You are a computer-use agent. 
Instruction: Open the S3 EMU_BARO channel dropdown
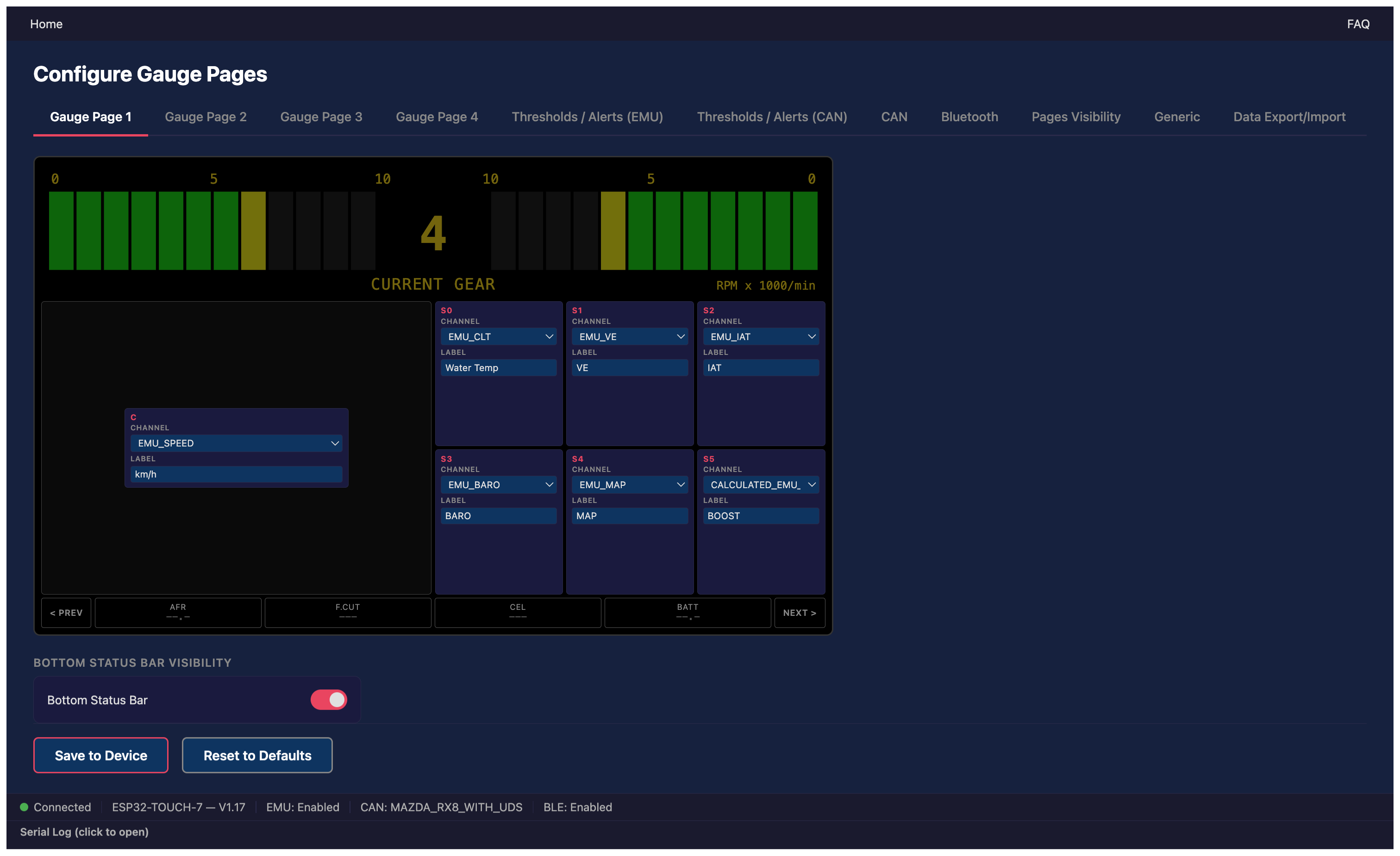click(x=498, y=484)
